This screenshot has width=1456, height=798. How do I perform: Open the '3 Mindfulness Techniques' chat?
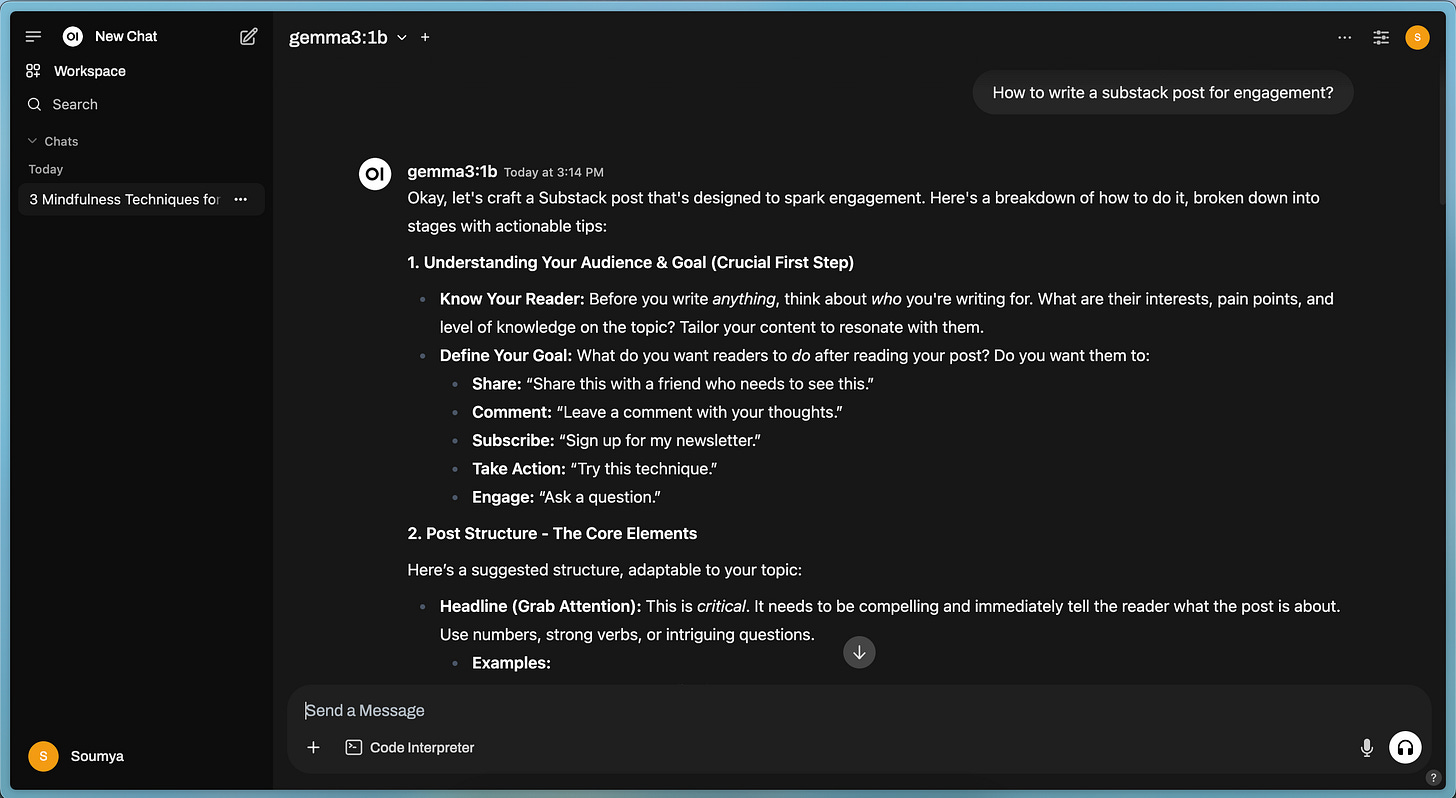[x=124, y=199]
